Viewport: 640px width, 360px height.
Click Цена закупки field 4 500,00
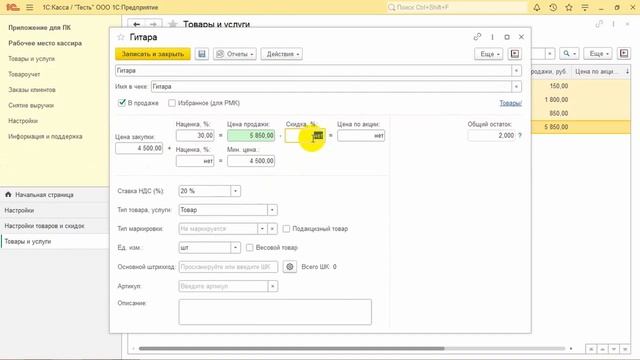point(139,148)
